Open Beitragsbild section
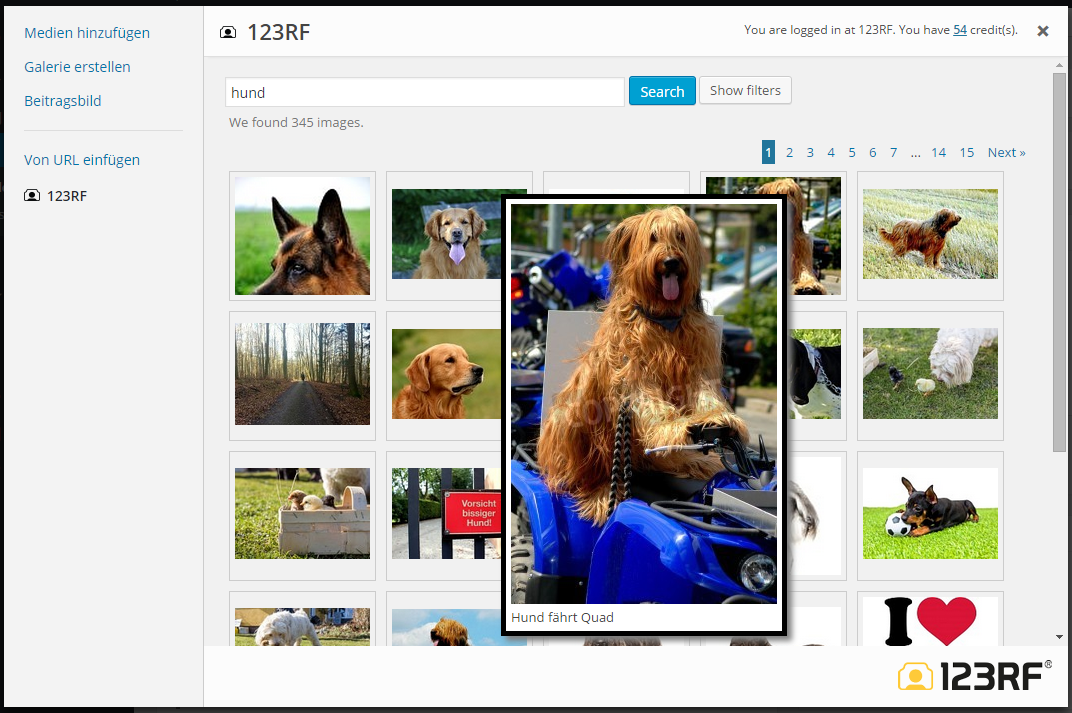This screenshot has width=1072, height=713. [63, 101]
